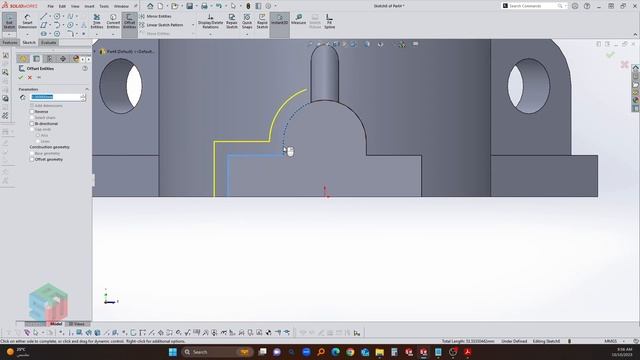
Task: Open File Explorer from the taskbar
Action: point(380,352)
